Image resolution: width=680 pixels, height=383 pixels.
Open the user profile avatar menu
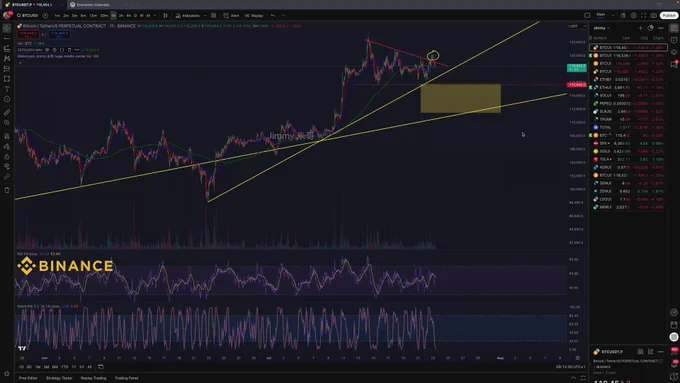pyautogui.click(x=7, y=15)
